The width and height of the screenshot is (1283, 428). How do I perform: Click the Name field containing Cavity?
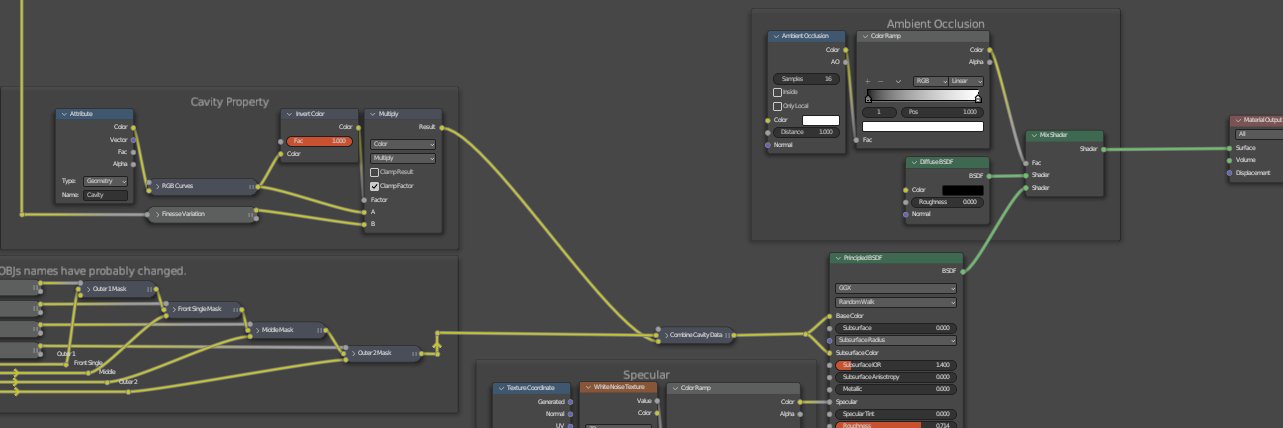coord(106,195)
